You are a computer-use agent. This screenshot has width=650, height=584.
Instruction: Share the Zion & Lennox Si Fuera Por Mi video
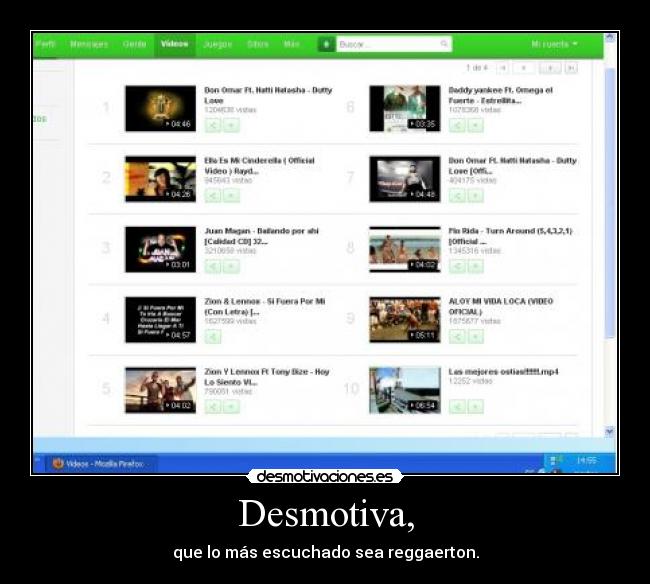[213, 336]
